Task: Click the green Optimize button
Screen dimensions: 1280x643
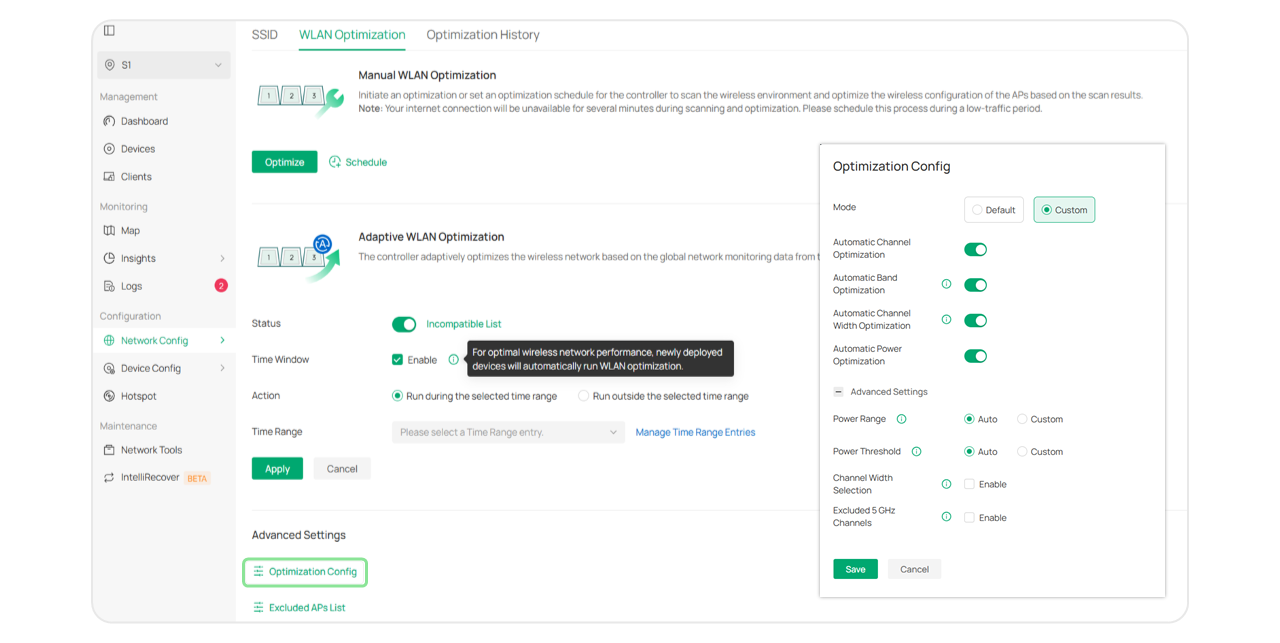Action: click(x=285, y=162)
